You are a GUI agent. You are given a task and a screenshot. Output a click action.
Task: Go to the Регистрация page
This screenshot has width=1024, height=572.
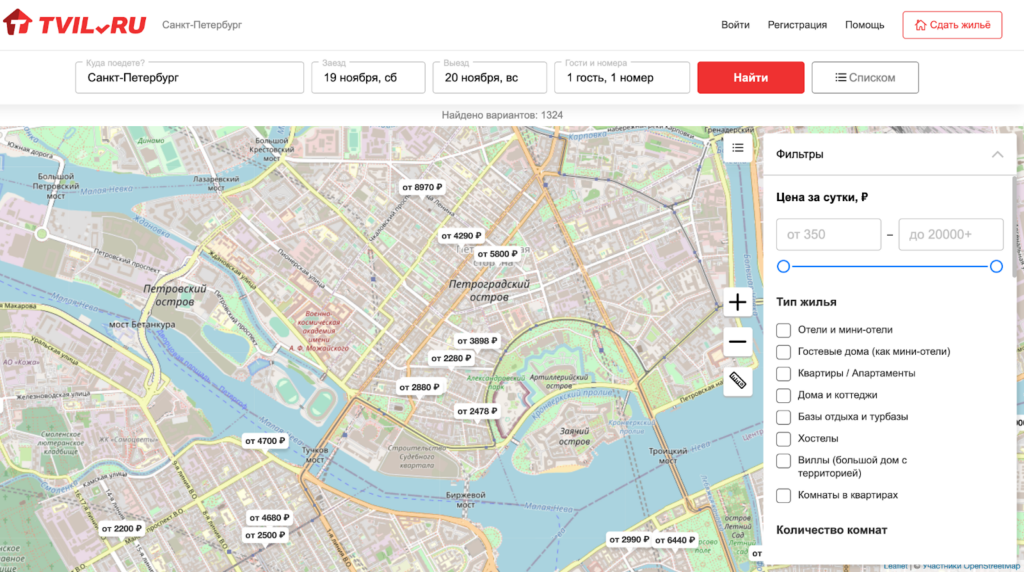pos(797,25)
